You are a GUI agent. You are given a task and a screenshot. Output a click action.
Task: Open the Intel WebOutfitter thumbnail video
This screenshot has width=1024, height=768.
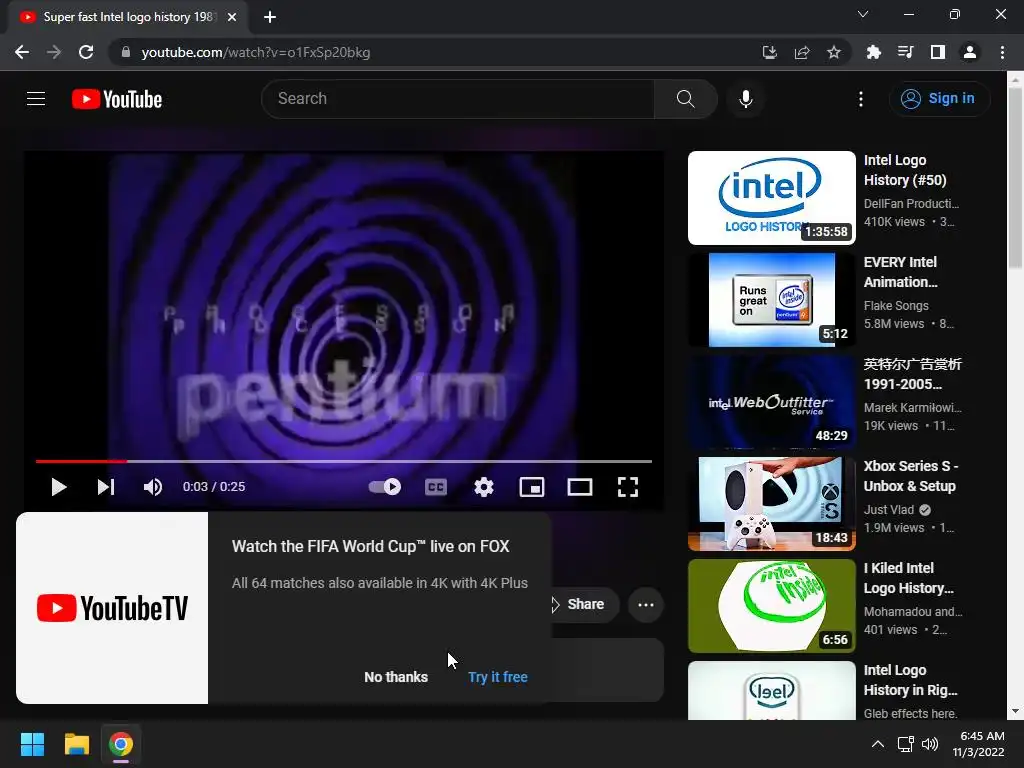coord(772,402)
